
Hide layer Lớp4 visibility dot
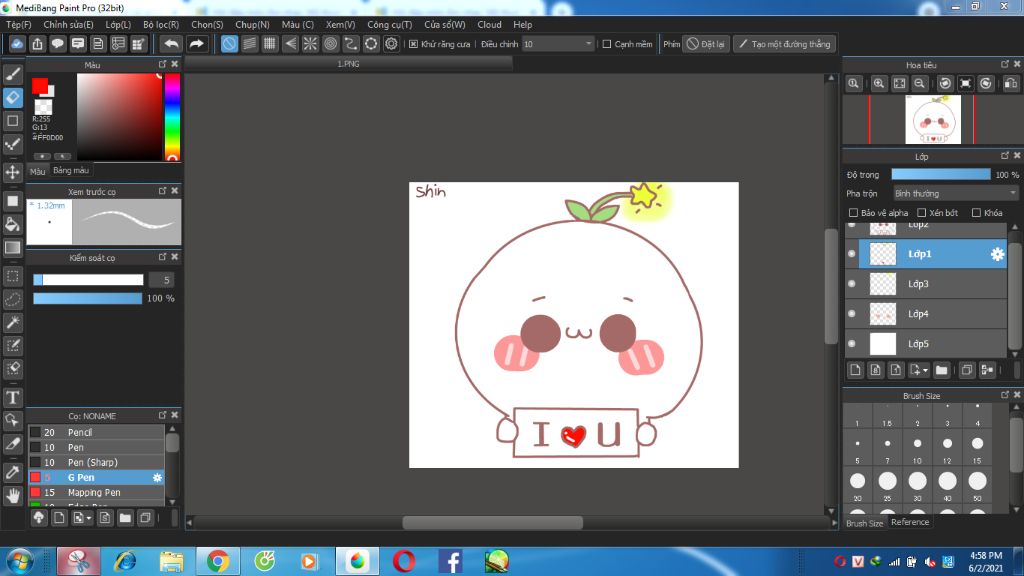[852, 314]
